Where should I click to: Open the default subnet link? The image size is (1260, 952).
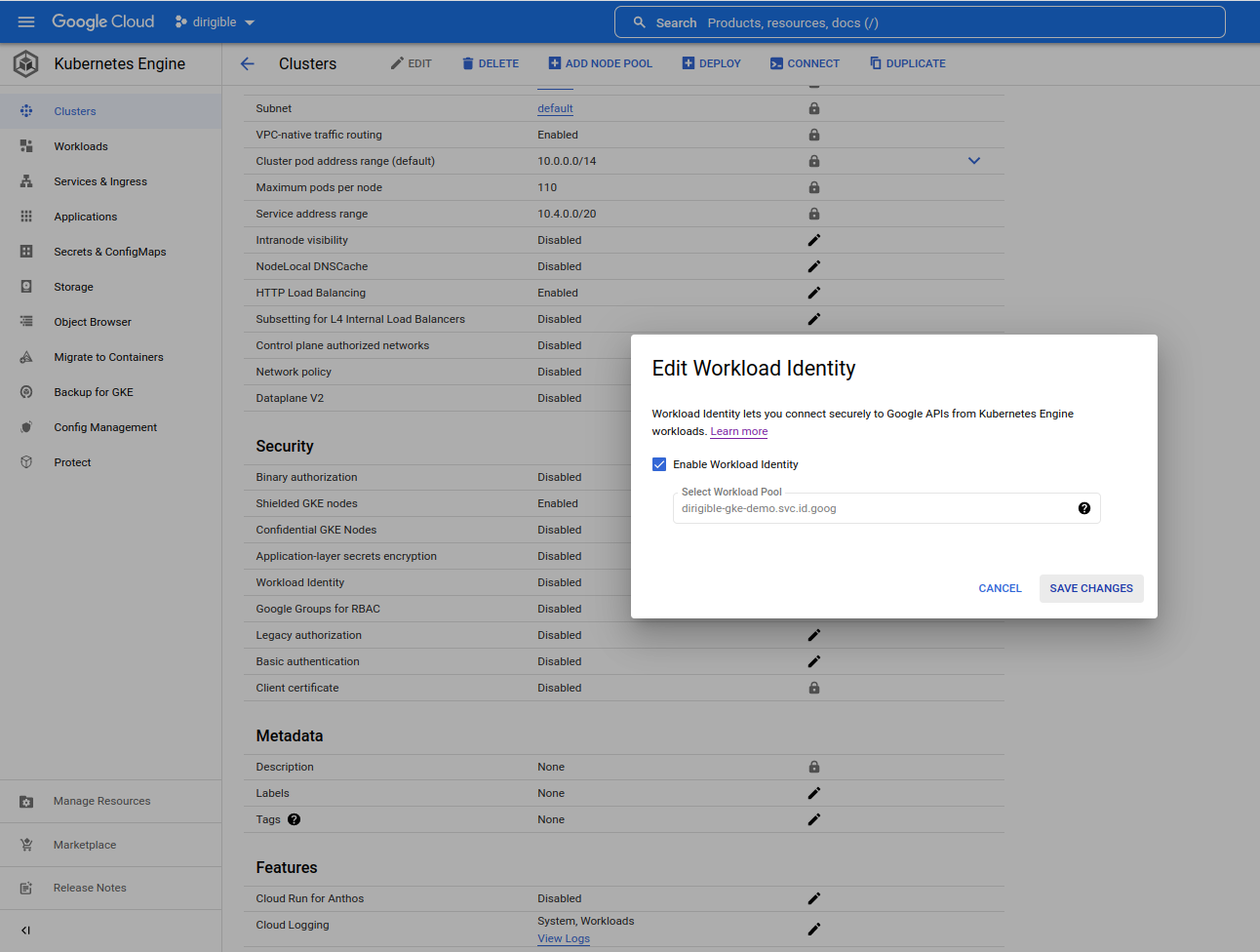555,108
